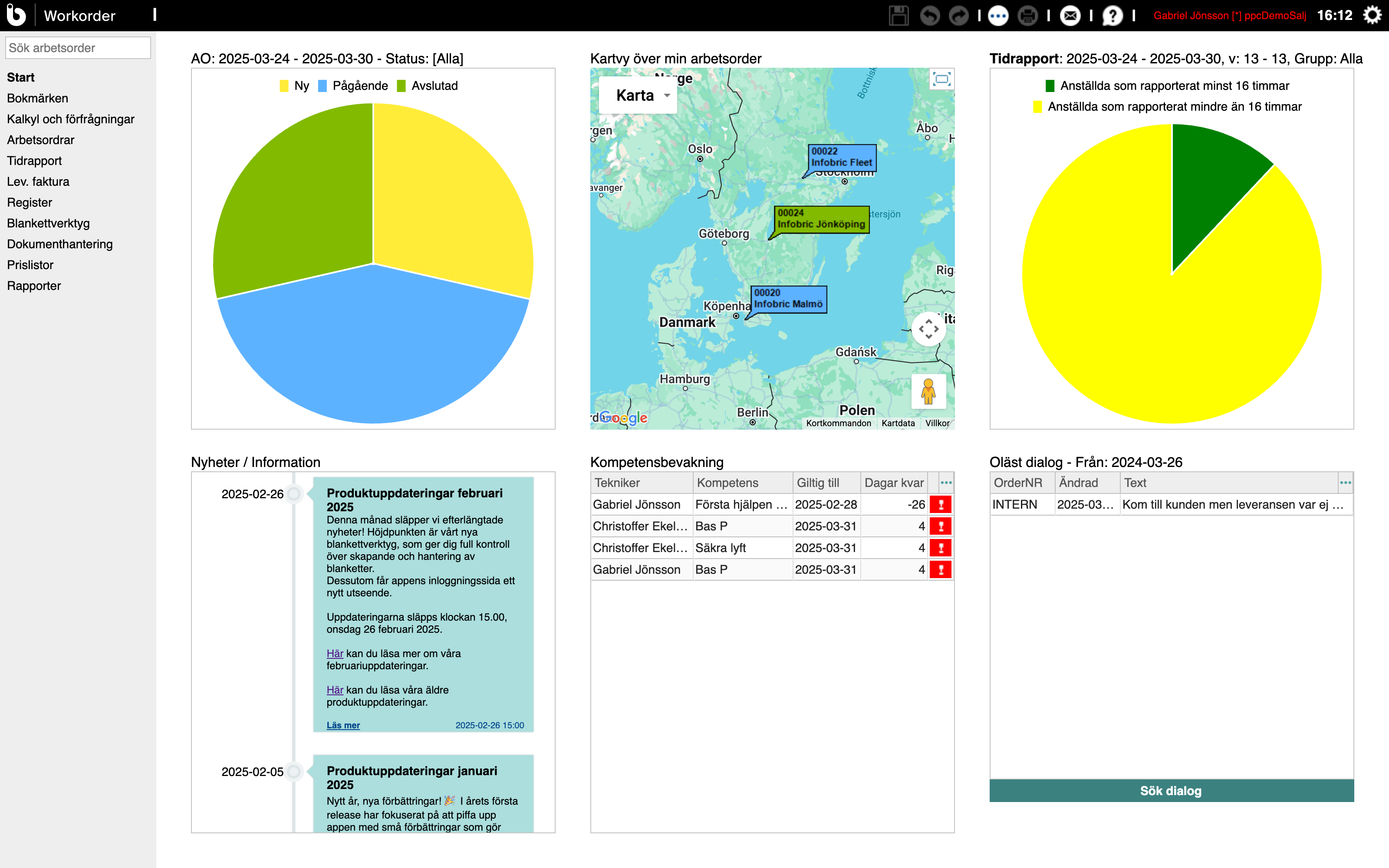Toggle the Ny legend entry in chart
1389x868 pixels.
tap(301, 86)
